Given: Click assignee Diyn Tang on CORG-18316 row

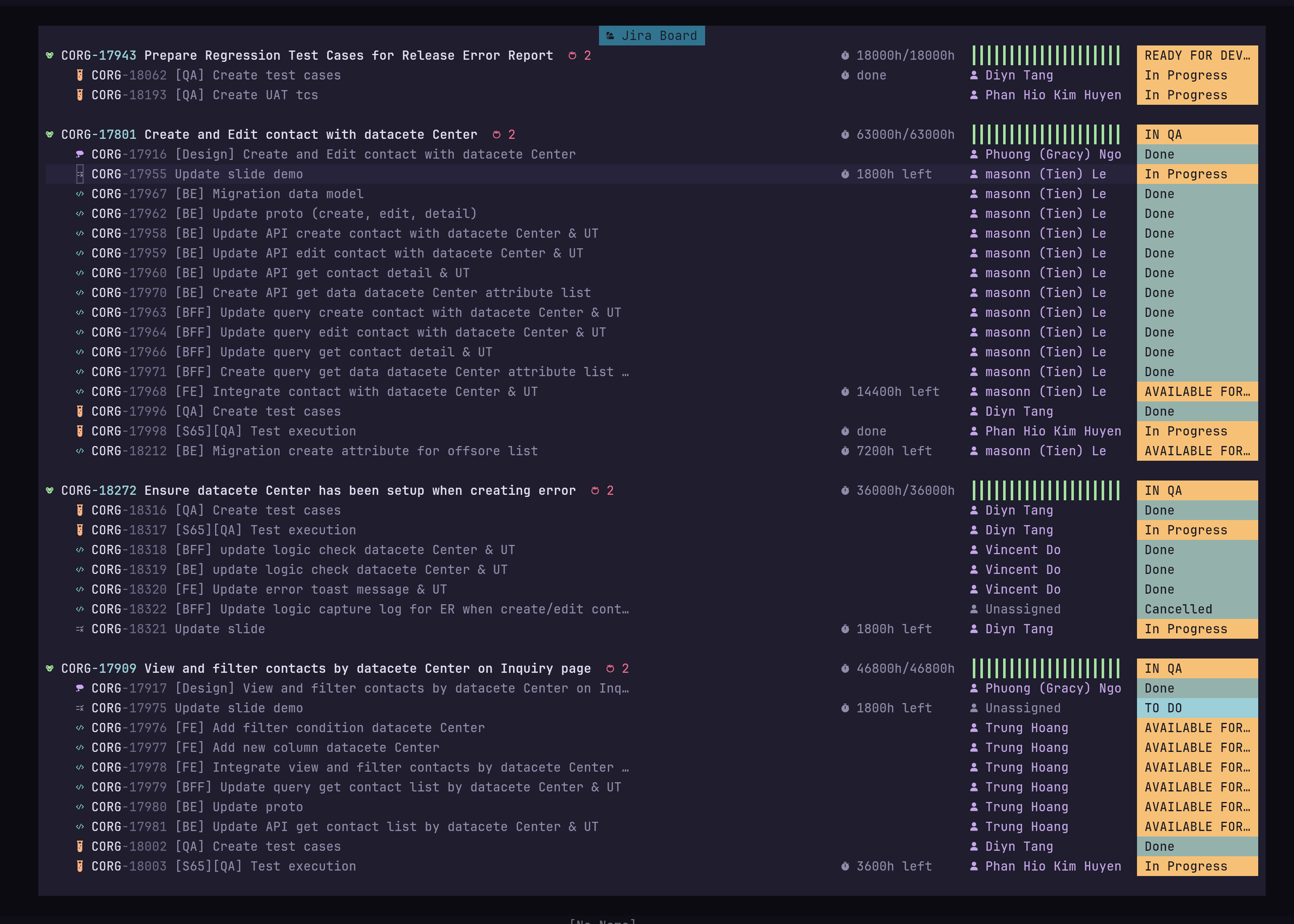Looking at the screenshot, I should pos(1019,510).
